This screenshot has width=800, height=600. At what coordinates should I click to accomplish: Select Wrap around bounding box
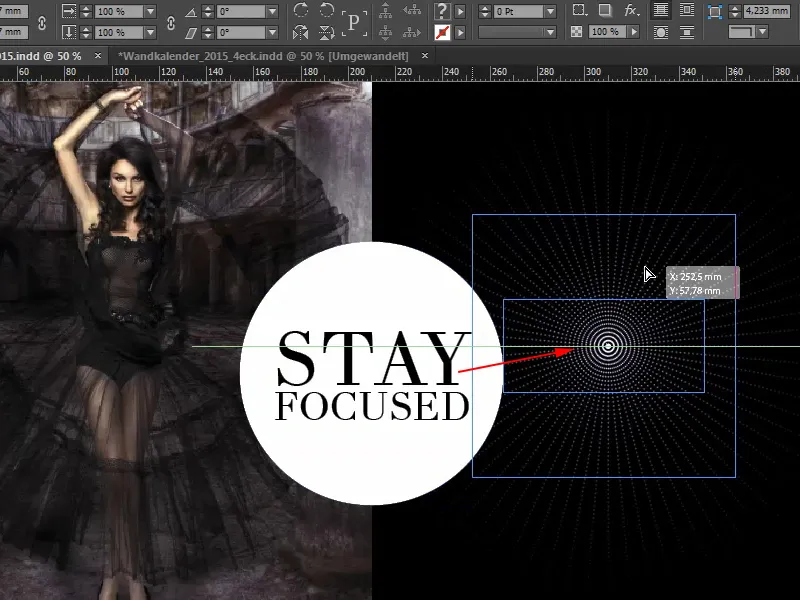(687, 10)
